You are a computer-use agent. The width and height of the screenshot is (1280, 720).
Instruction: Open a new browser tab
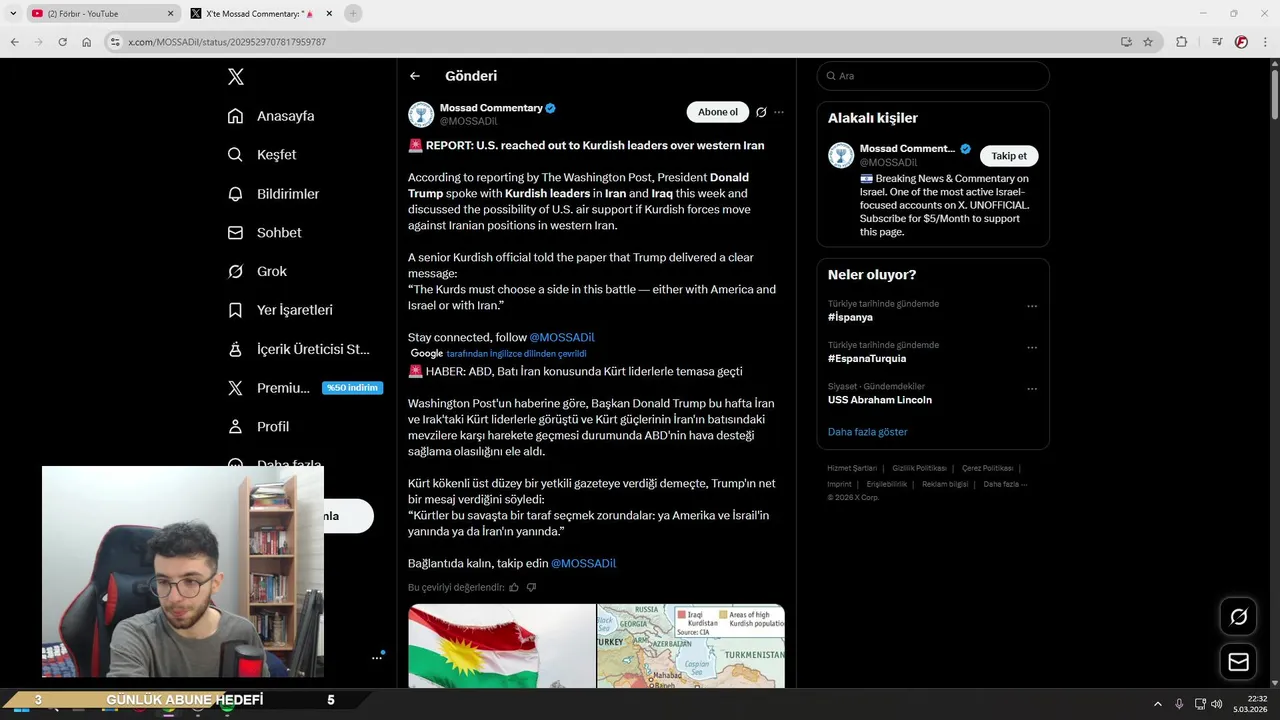click(x=352, y=13)
